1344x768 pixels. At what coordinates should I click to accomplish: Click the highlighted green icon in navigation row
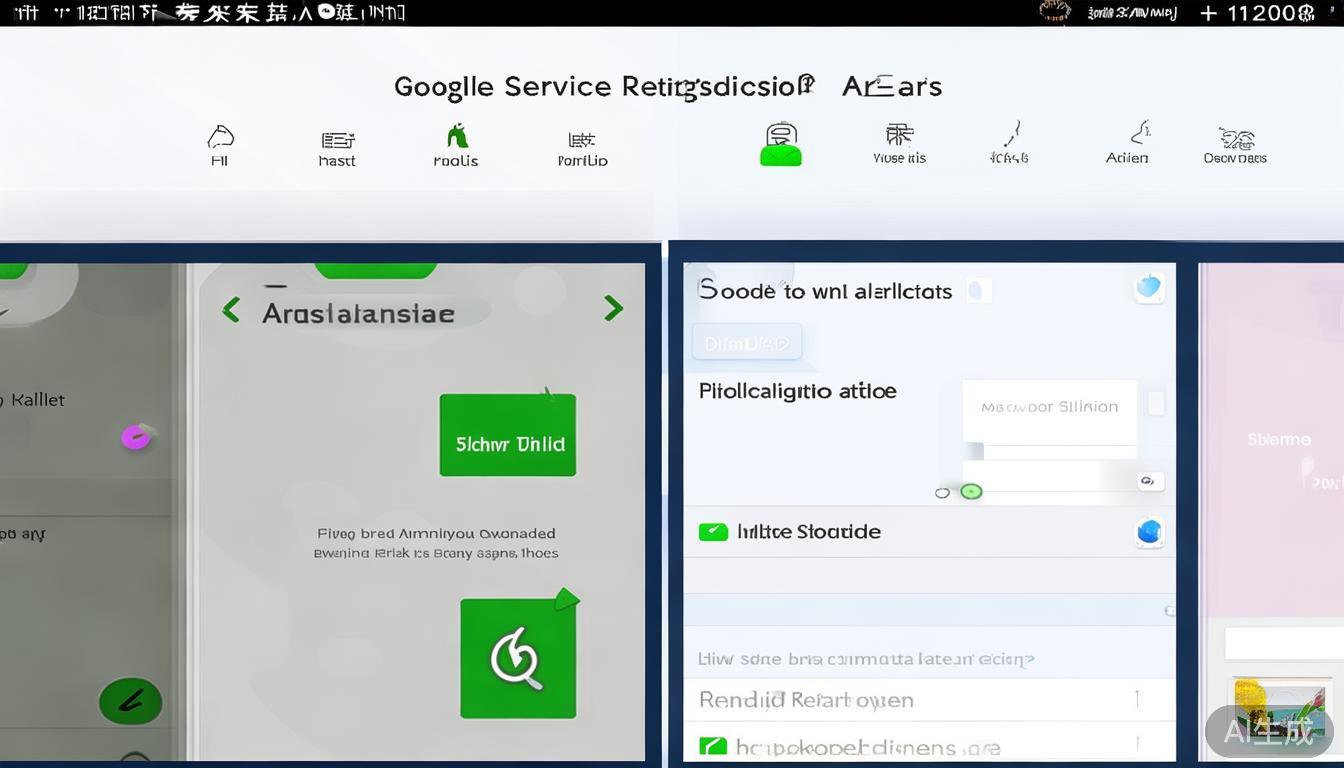(781, 144)
